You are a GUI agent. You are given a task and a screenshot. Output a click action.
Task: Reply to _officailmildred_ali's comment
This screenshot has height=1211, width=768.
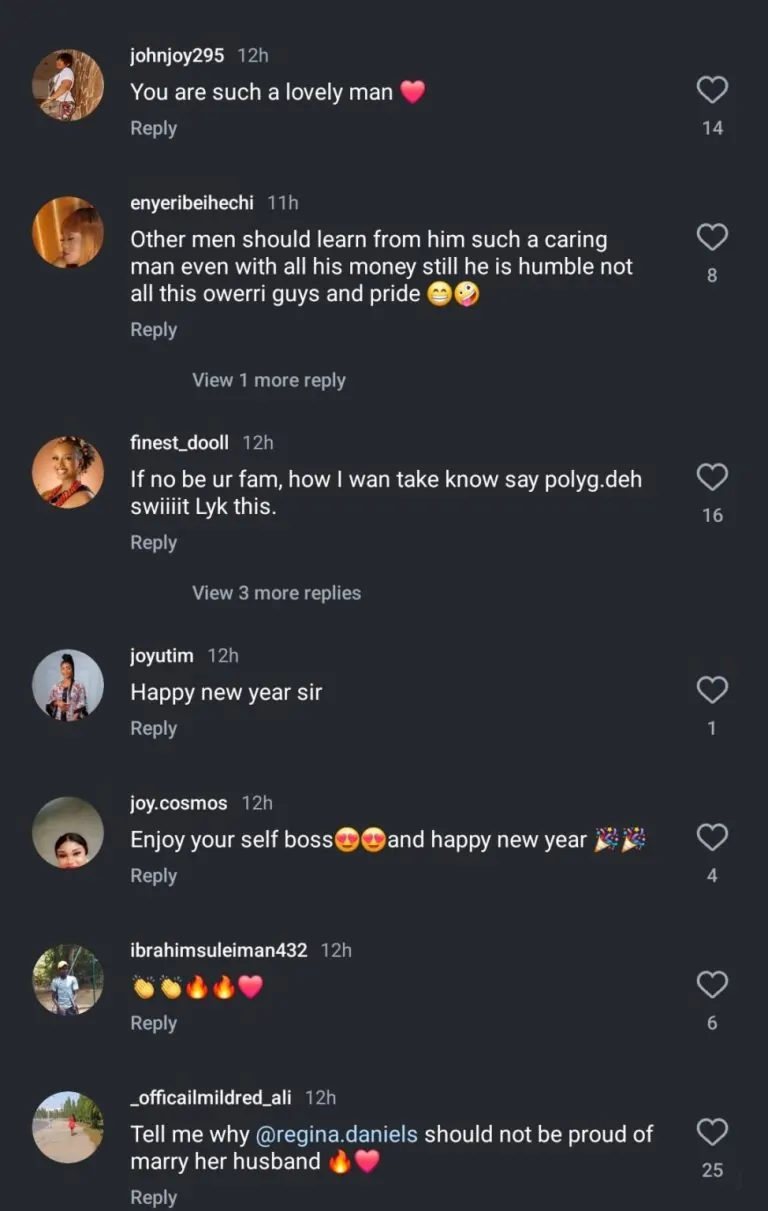tap(153, 1197)
